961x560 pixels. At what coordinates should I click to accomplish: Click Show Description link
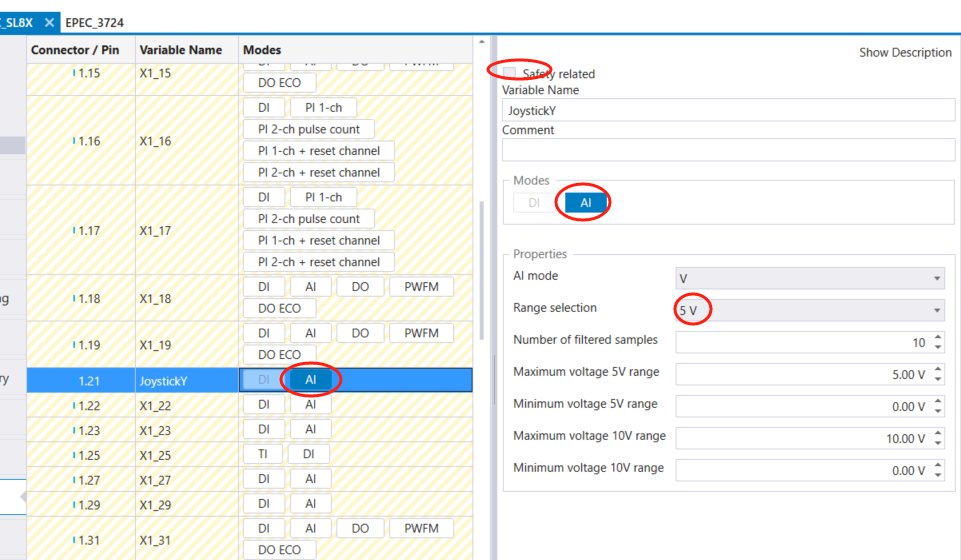coord(905,52)
